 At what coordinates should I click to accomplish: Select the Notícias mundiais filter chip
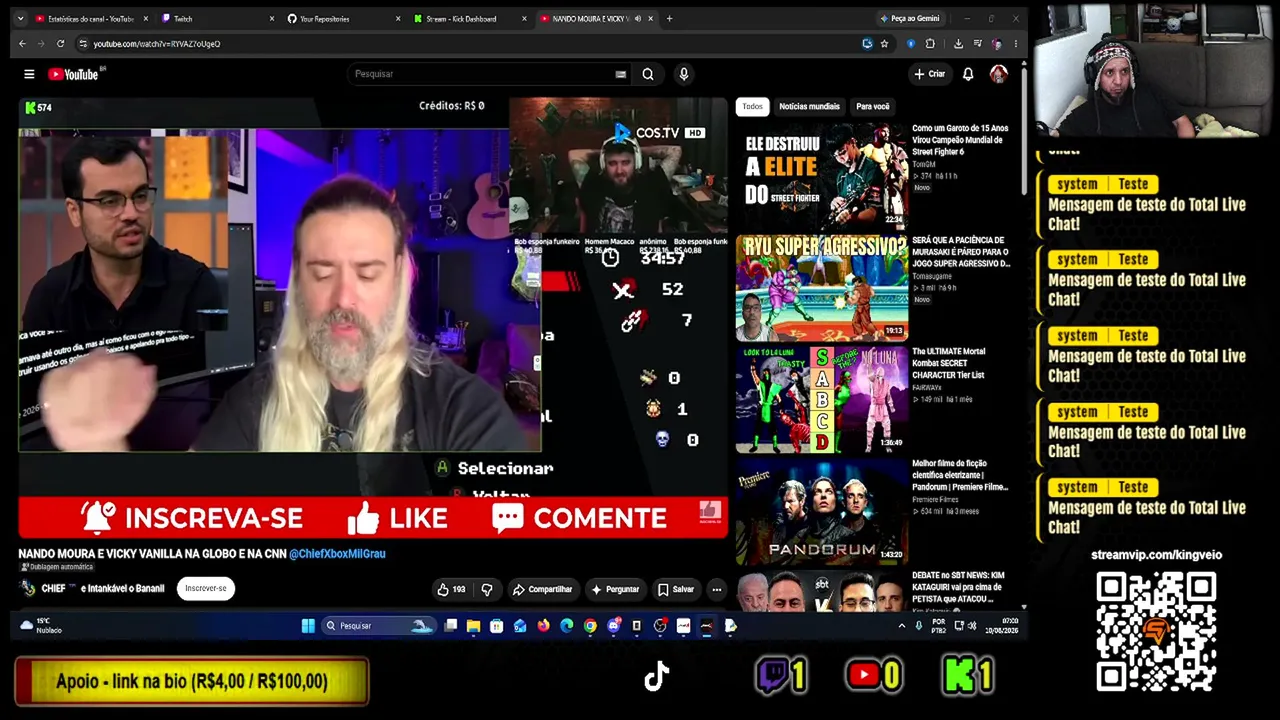click(x=809, y=106)
